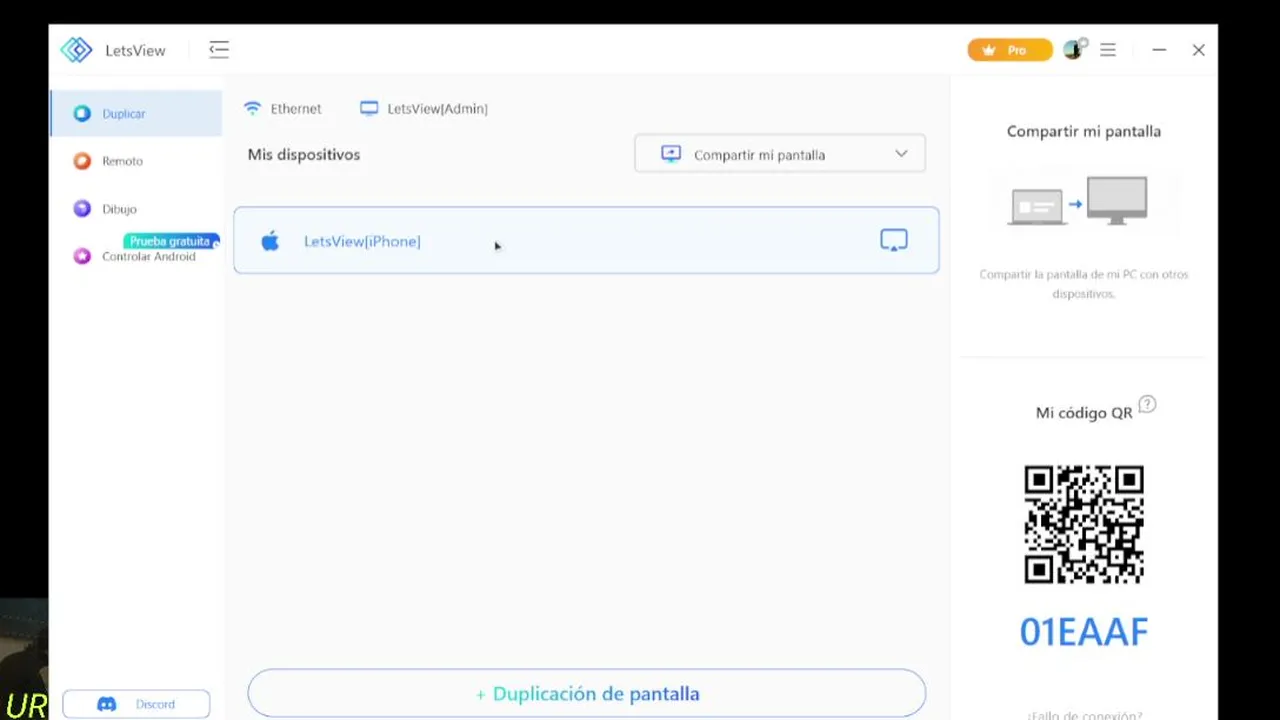Click the LetsView logo icon
Screen dimensions: 1280x720
(x=76, y=50)
